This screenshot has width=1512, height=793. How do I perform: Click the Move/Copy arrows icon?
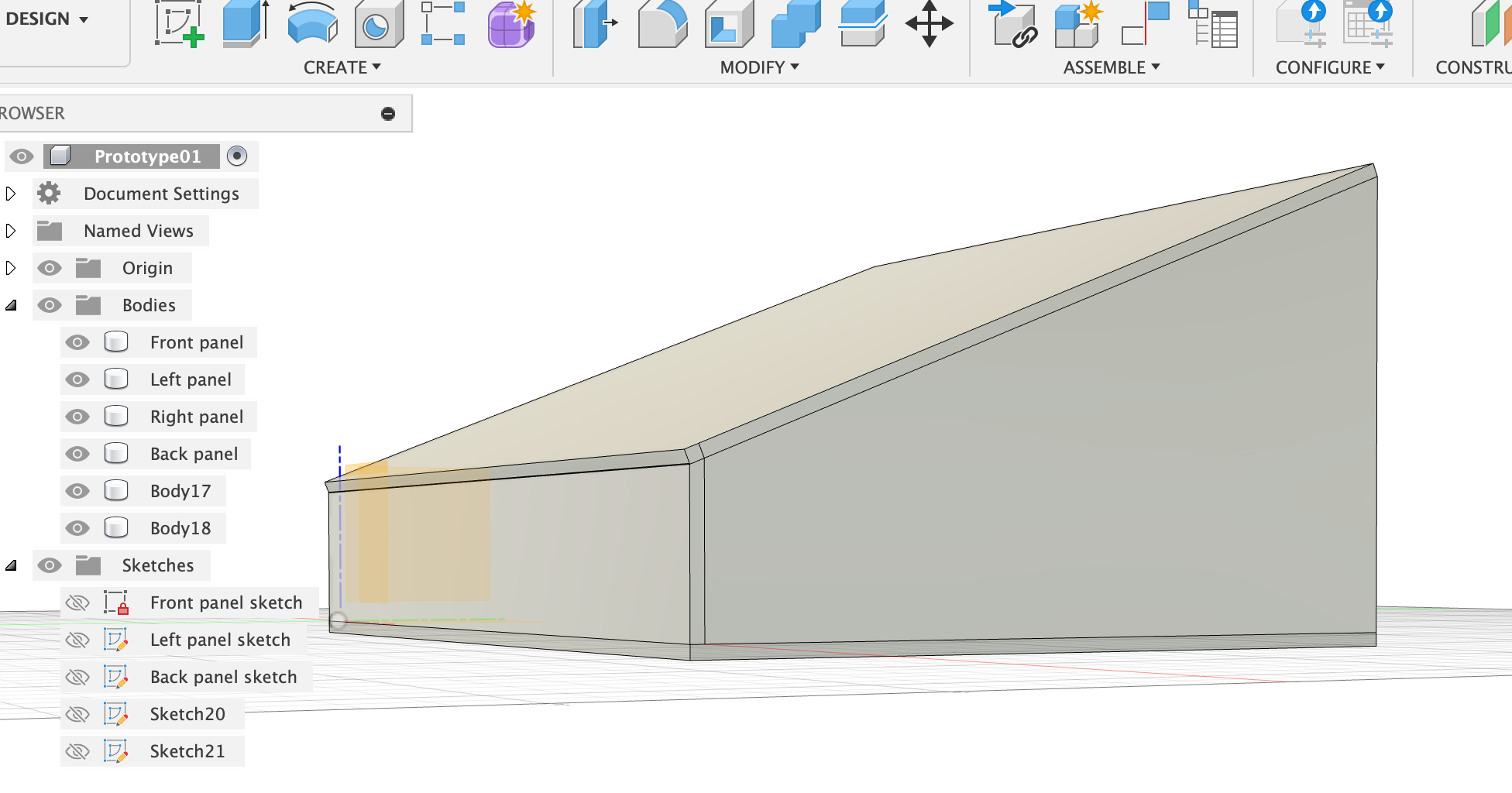coord(929,25)
